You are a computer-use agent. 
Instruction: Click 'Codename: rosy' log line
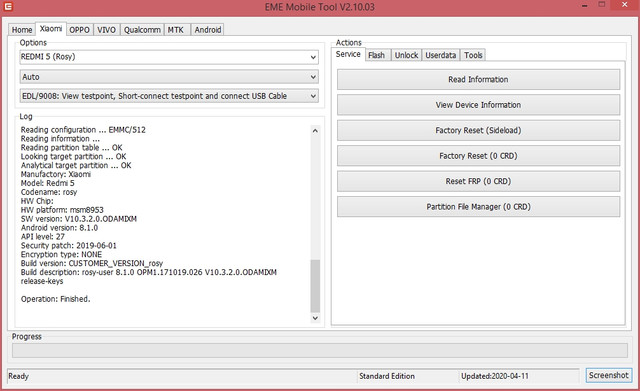(x=49, y=192)
